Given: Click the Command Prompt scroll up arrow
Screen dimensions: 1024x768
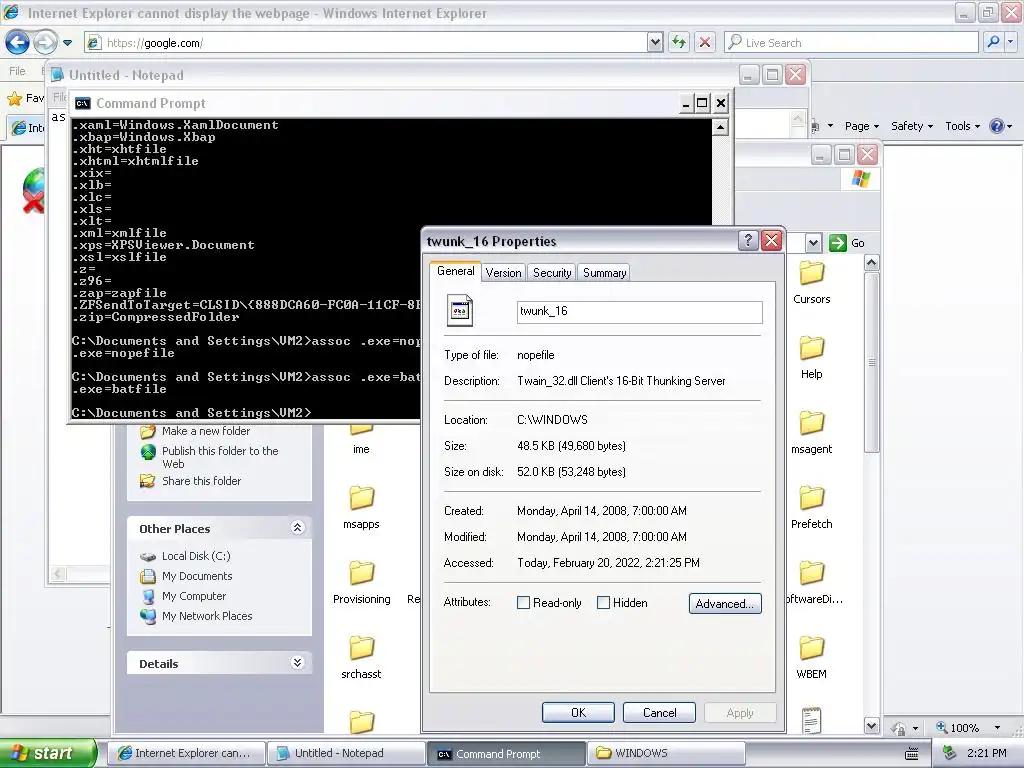Looking at the screenshot, I should pos(720,127).
